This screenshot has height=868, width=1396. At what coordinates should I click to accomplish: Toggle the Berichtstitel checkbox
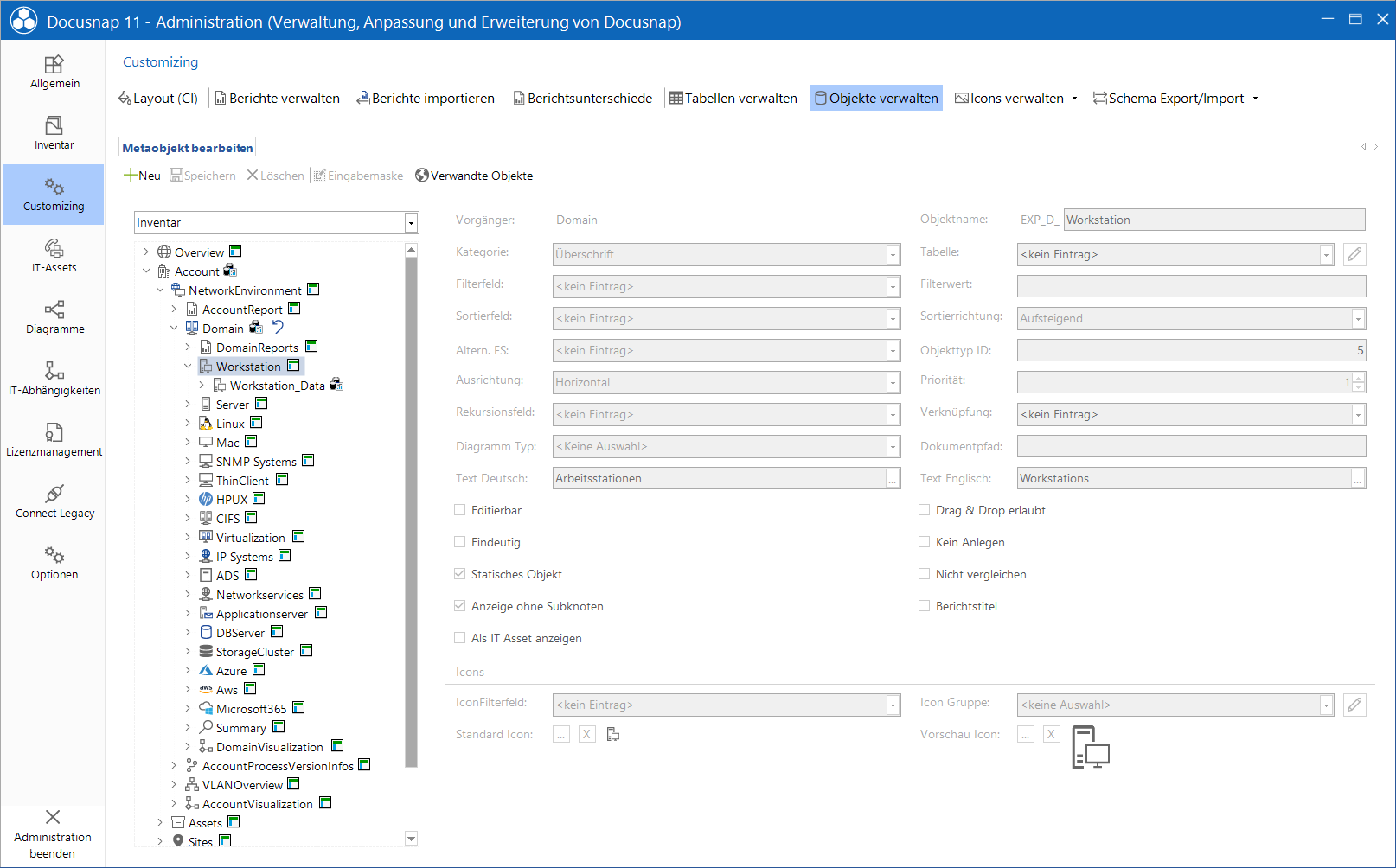coord(925,606)
